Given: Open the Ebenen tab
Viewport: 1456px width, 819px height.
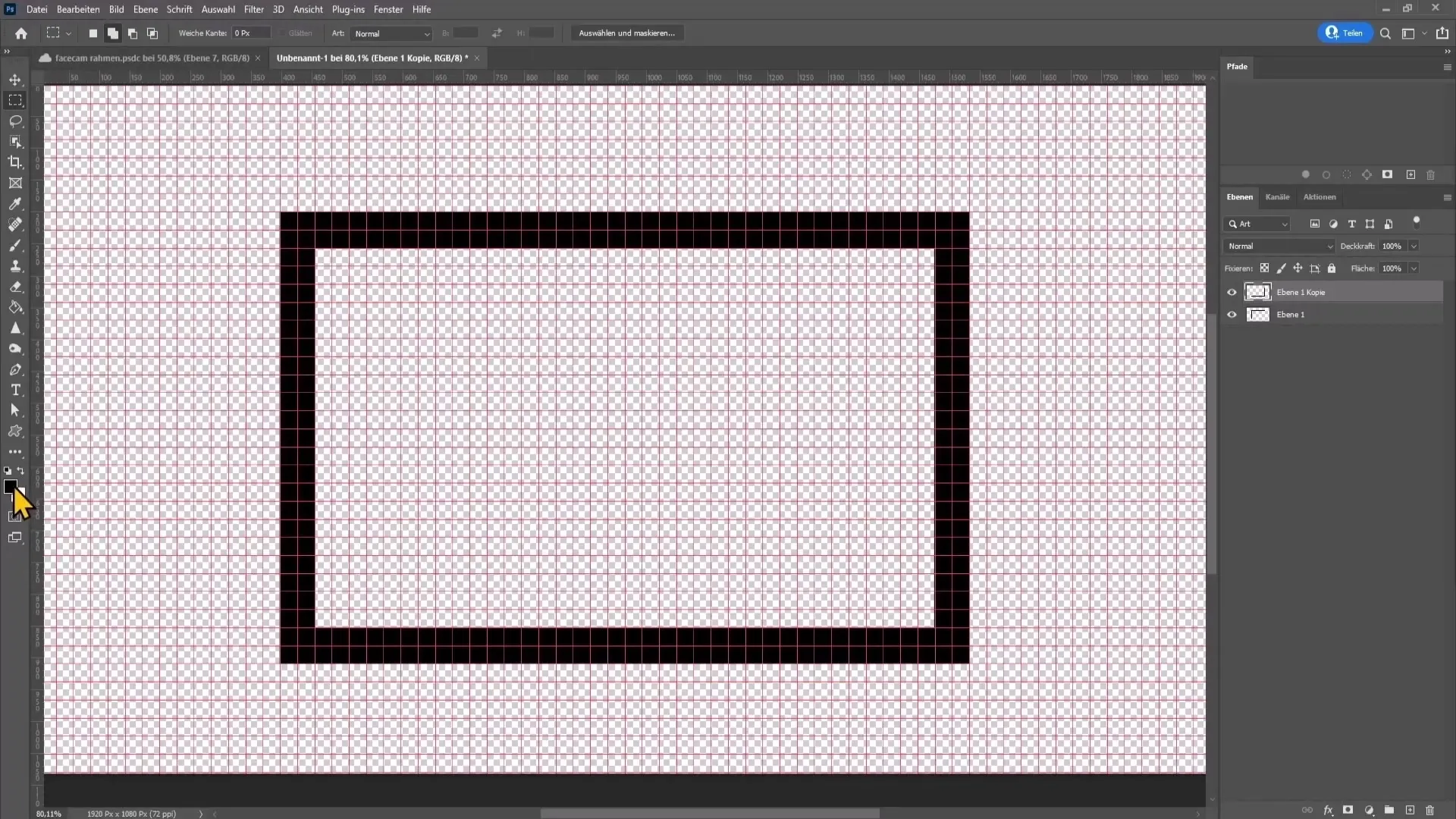Looking at the screenshot, I should point(1239,197).
